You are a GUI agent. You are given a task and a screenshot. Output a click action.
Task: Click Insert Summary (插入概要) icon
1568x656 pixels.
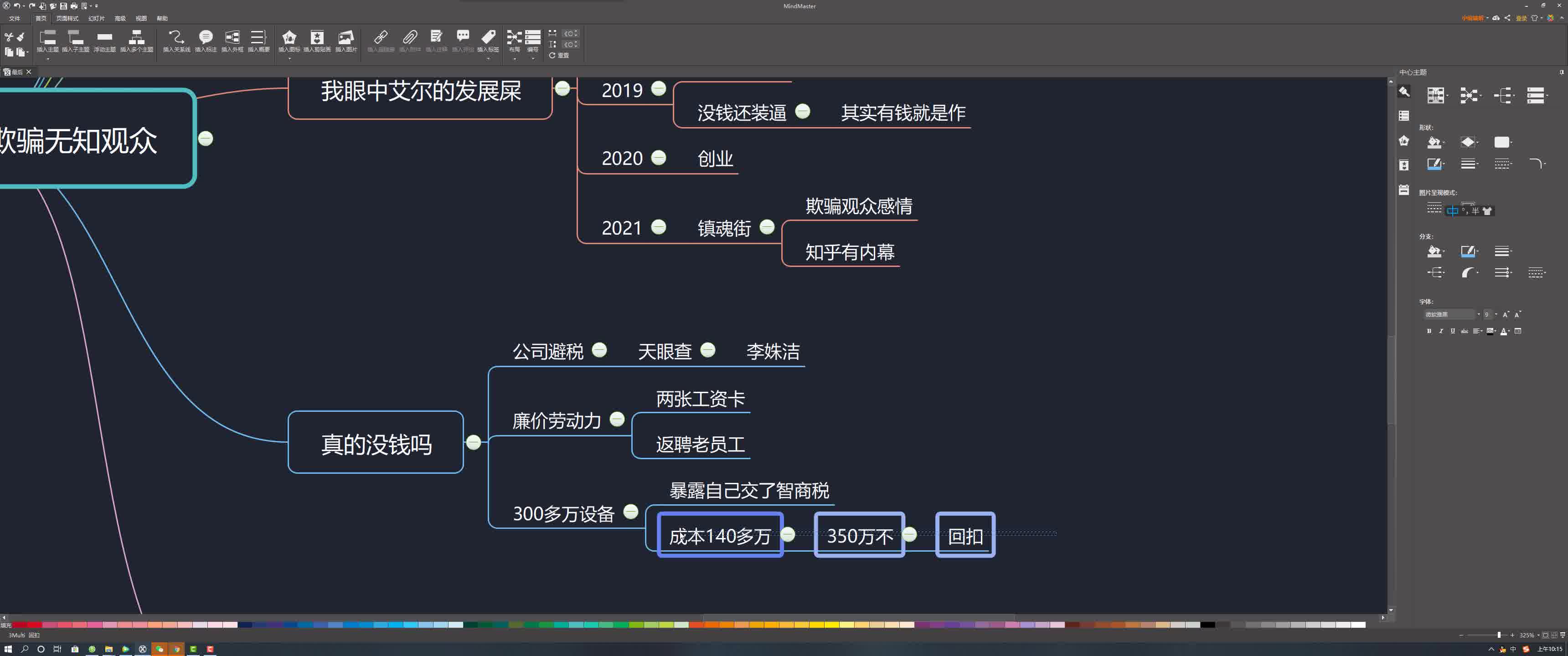259,41
